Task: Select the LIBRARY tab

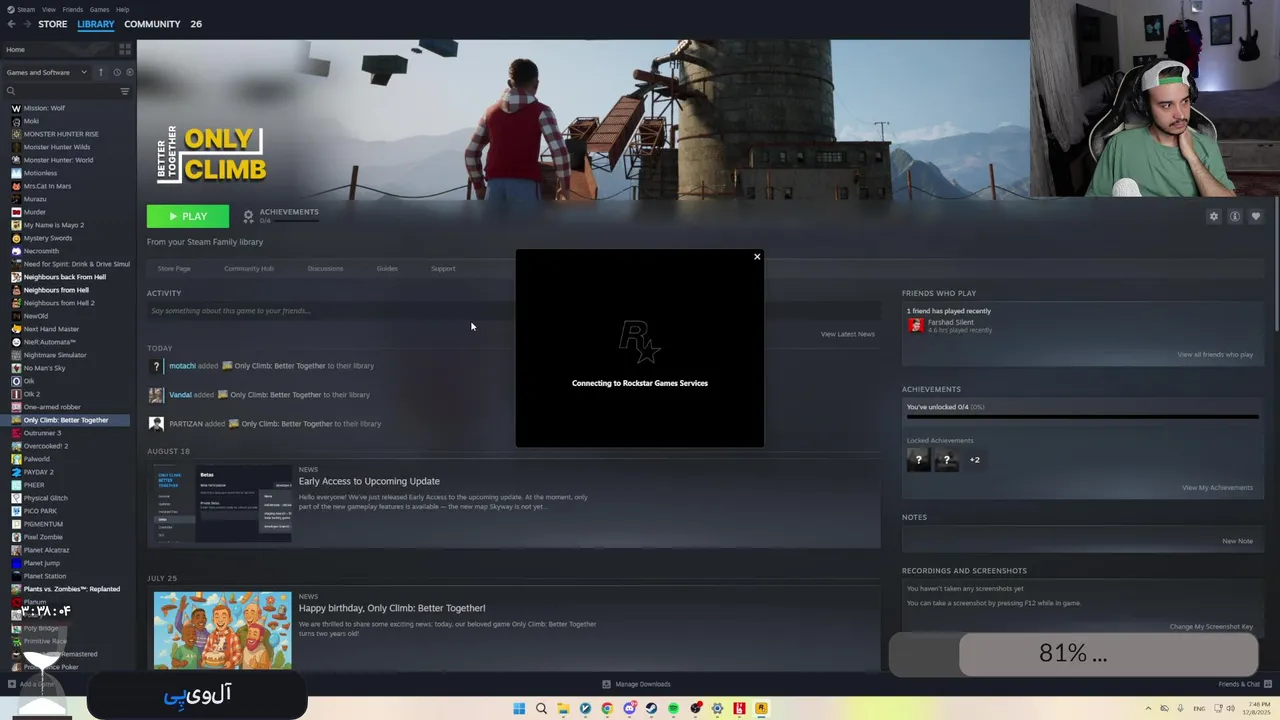Action: [x=96, y=24]
